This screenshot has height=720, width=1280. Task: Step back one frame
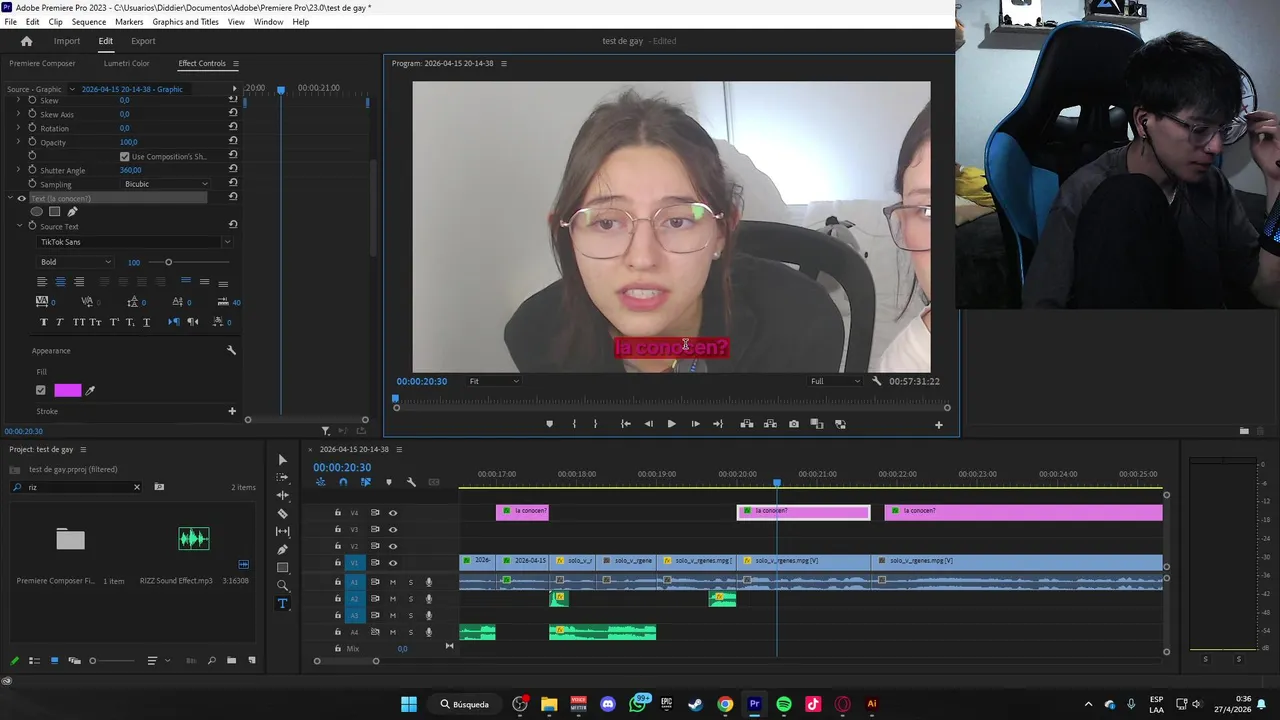(x=648, y=424)
